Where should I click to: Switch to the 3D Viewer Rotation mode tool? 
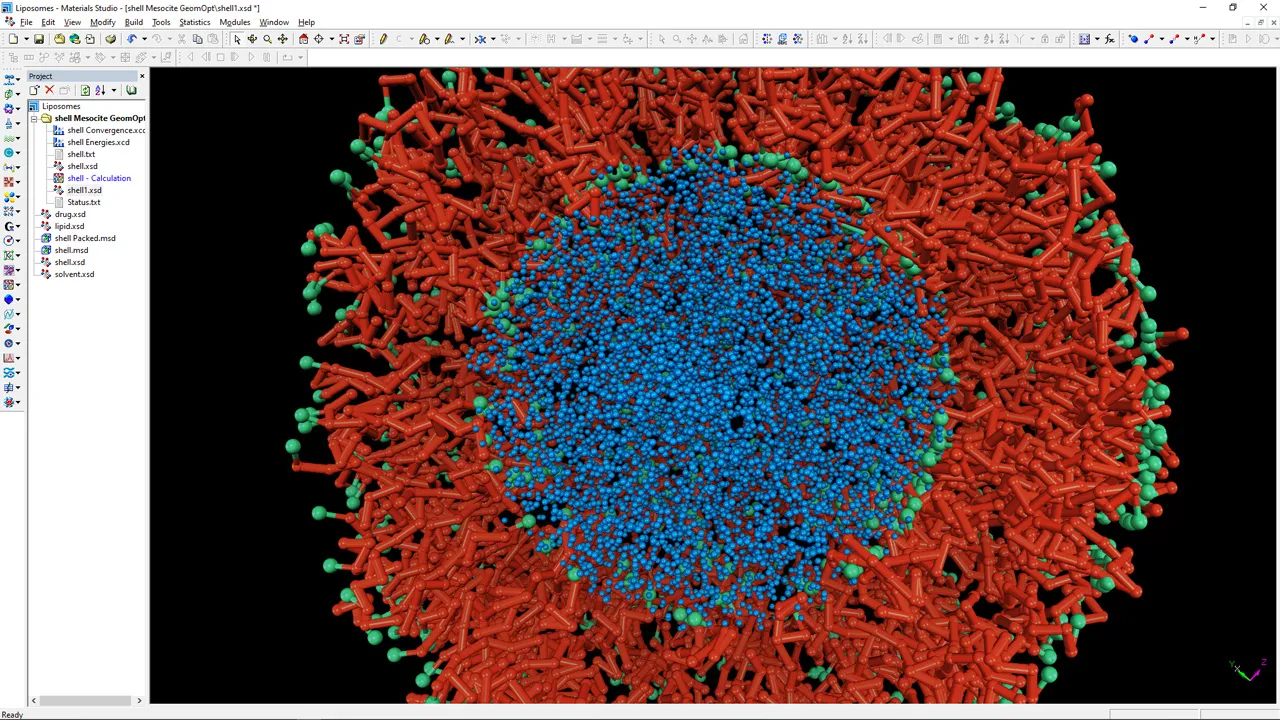click(x=252, y=39)
